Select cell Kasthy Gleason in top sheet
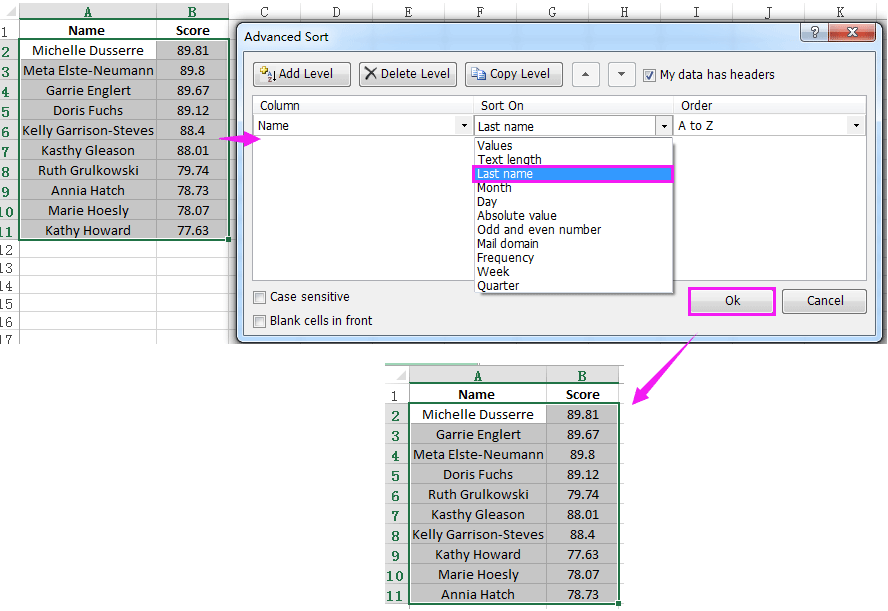The image size is (888, 611). click(88, 151)
